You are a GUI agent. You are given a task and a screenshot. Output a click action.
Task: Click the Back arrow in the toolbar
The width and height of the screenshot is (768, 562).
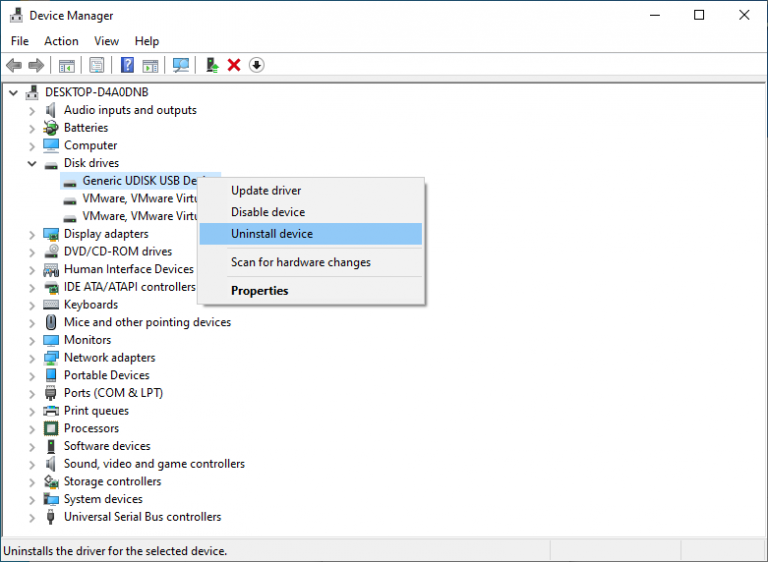point(14,65)
